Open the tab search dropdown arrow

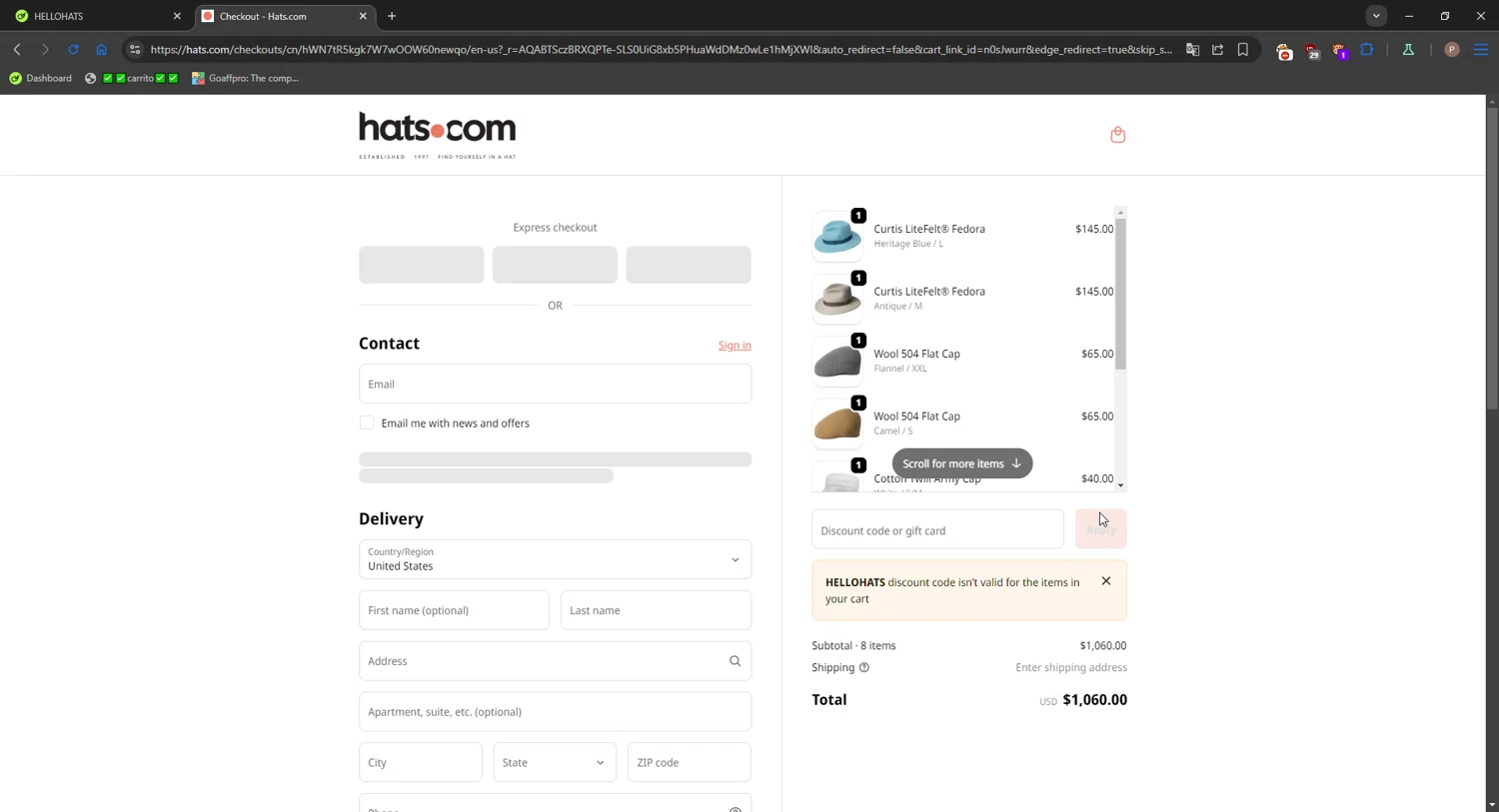pyautogui.click(x=1376, y=16)
